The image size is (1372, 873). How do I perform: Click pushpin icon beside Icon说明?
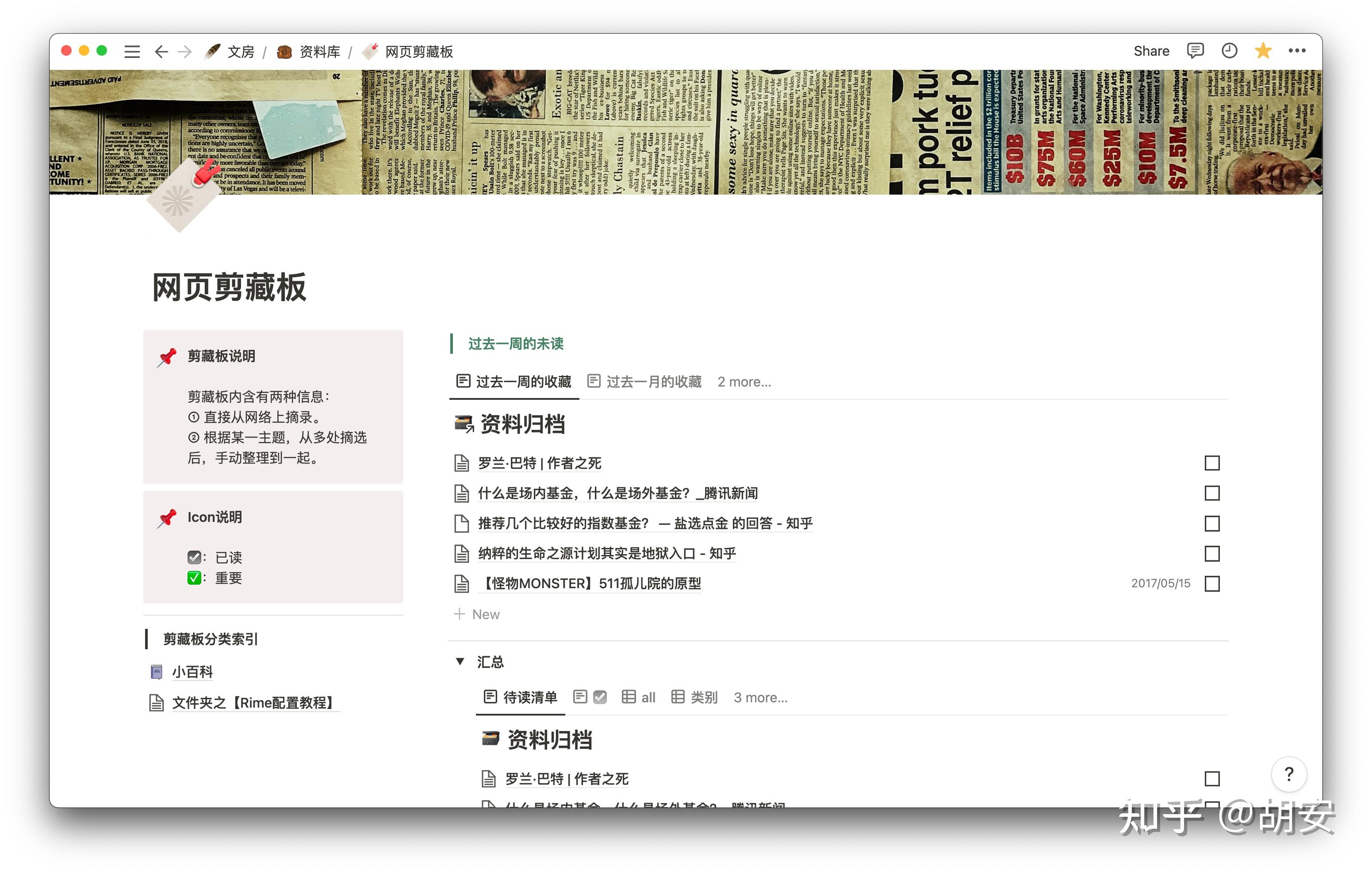pos(166,518)
